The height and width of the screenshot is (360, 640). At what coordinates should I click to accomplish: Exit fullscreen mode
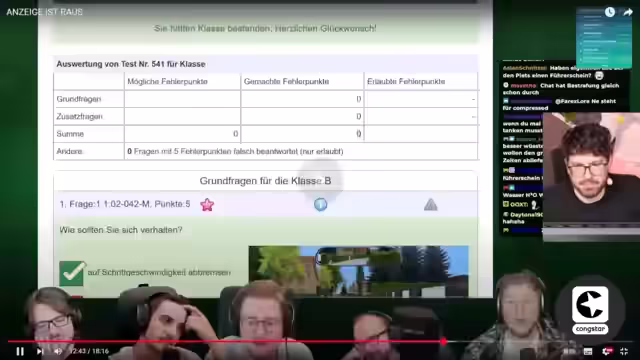[624, 351]
